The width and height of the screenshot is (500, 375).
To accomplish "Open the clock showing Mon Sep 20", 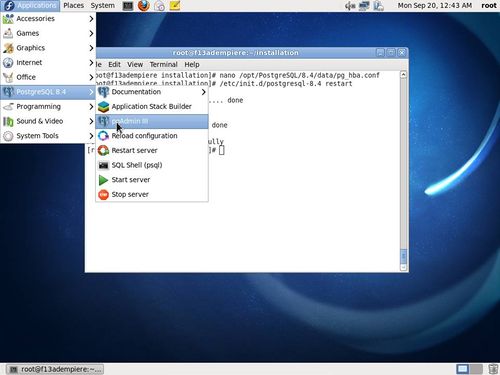I will point(435,6).
